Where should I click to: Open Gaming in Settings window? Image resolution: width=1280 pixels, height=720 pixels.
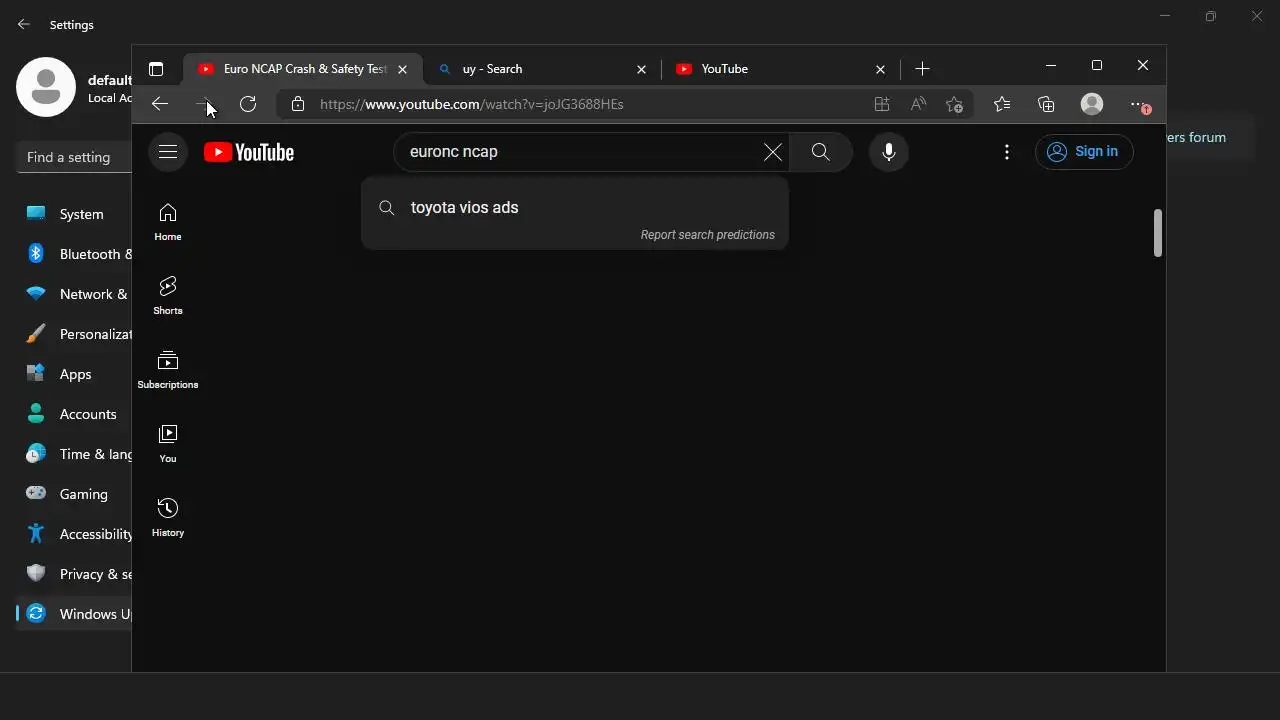[74, 494]
